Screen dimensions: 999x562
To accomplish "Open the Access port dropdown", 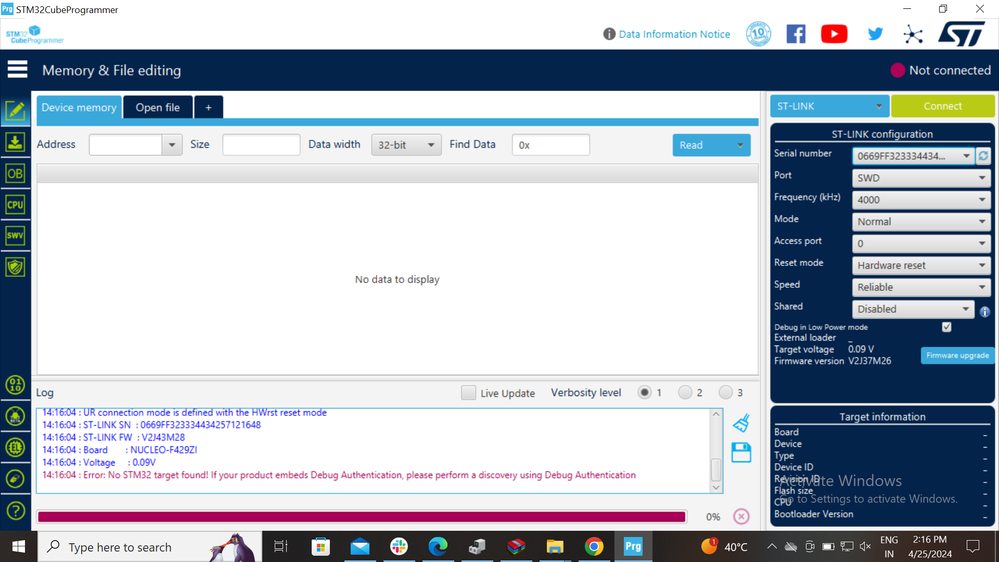I will [x=921, y=243].
